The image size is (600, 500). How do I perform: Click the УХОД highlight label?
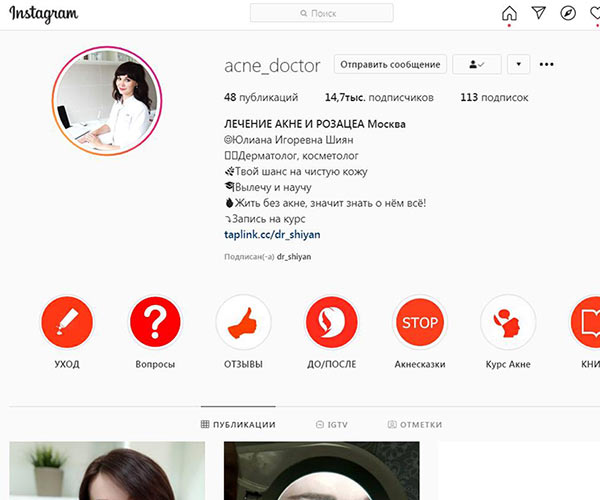click(x=67, y=364)
